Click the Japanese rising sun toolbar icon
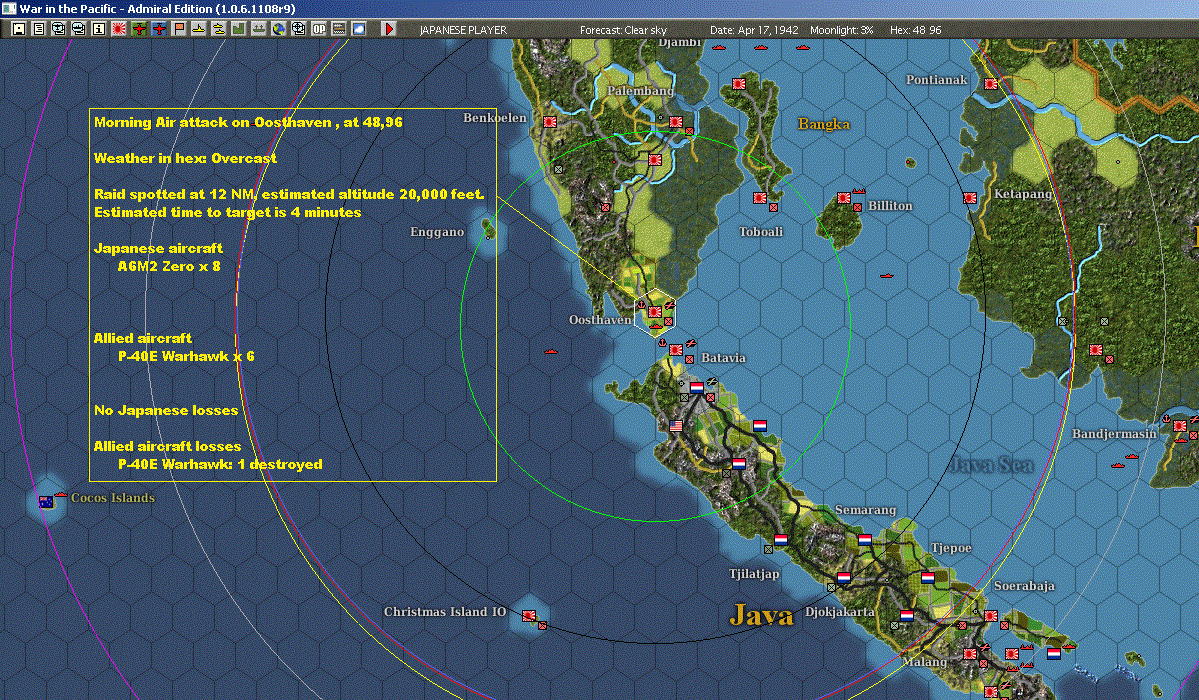This screenshot has width=1199, height=700. [119, 29]
